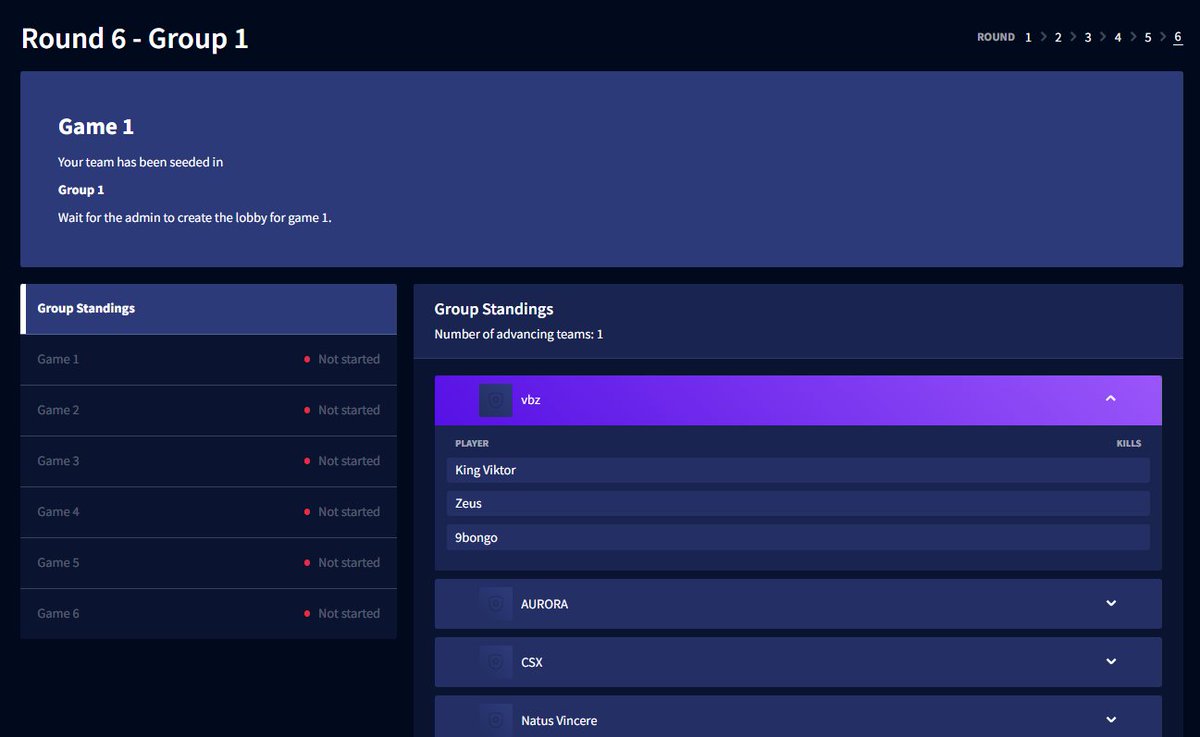The height and width of the screenshot is (737, 1200).
Task: Open the Group Standings sidebar tab
Action: [x=209, y=309]
